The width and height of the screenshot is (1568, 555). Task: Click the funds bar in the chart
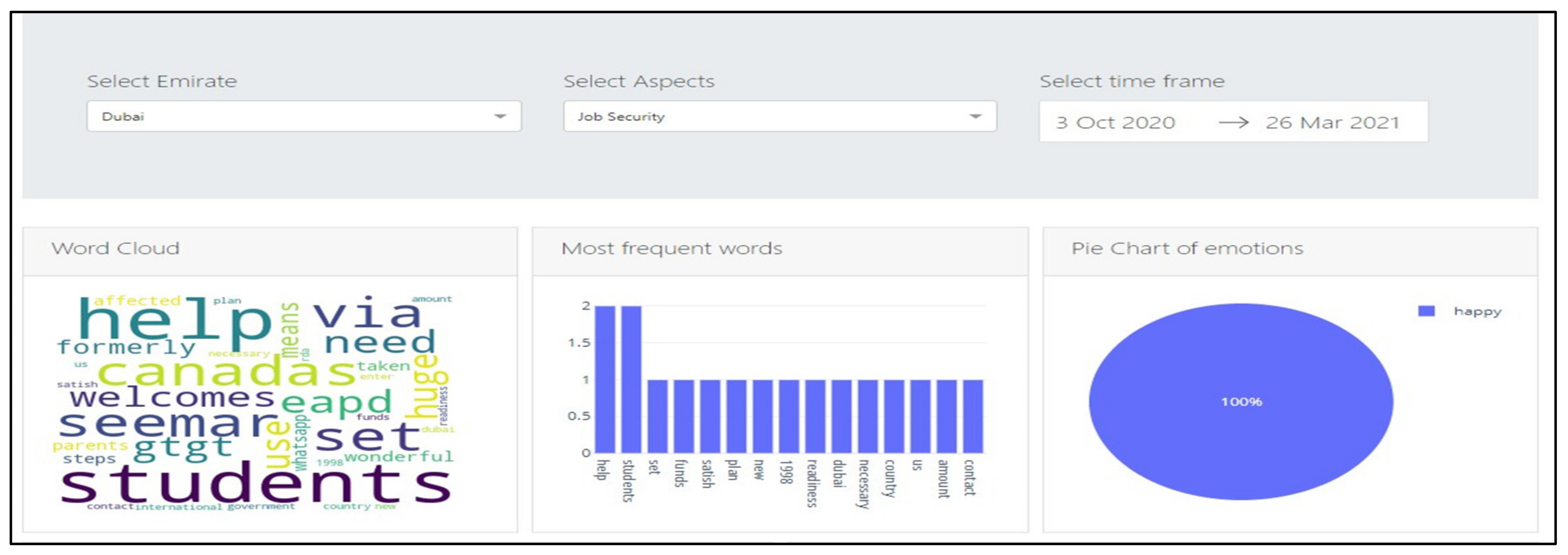[684, 416]
